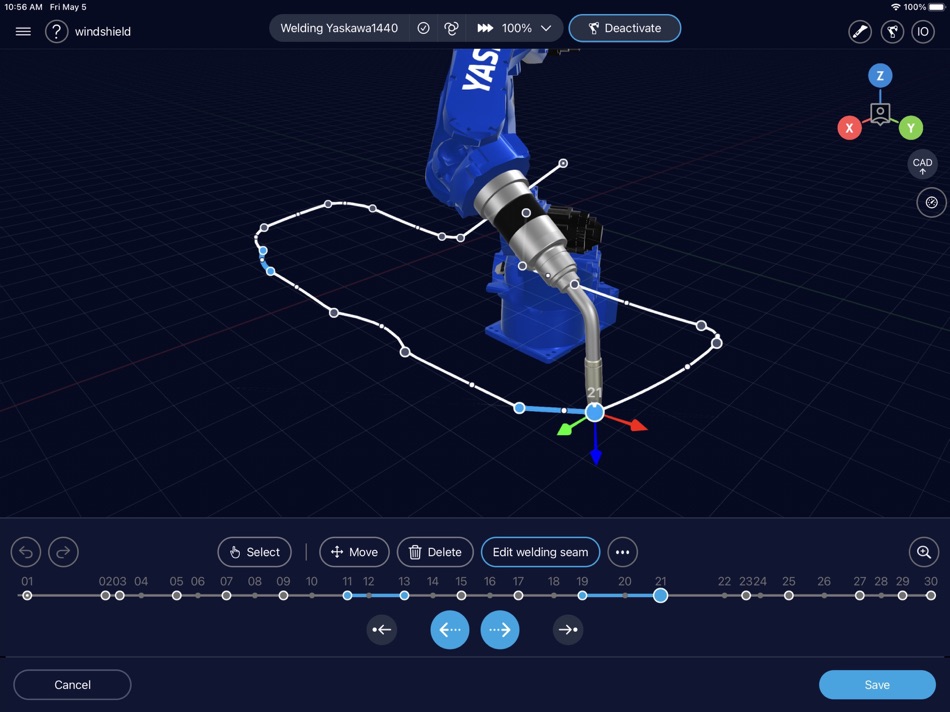Step to previous waypoint
This screenshot has height=712, width=950.
pyautogui.click(x=450, y=630)
